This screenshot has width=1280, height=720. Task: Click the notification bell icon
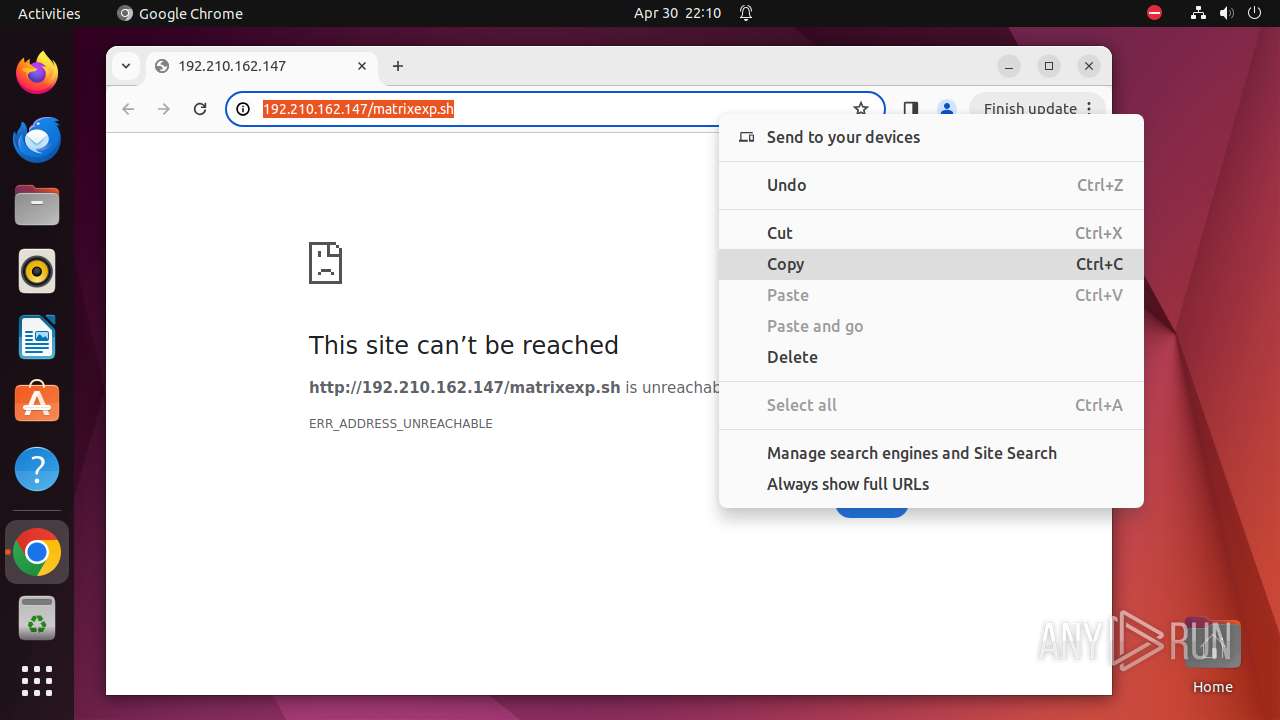(x=746, y=13)
